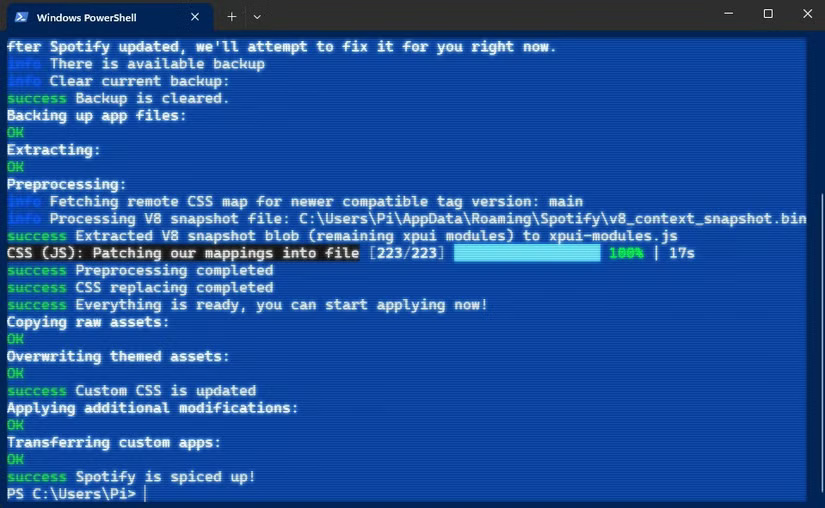Screen dimensions: 825x508
Task: Click the "Custom CSS is updated" line
Action: click(x=165, y=390)
